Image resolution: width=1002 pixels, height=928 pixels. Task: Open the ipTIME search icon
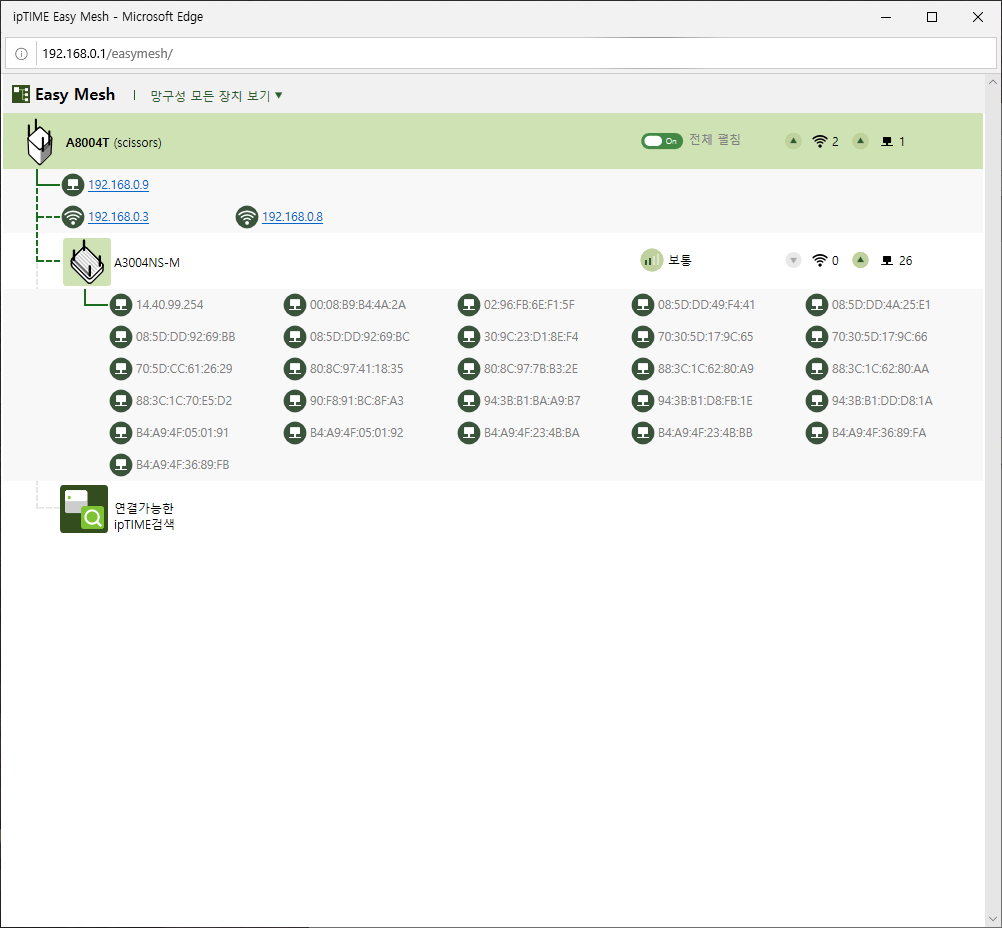tap(84, 509)
